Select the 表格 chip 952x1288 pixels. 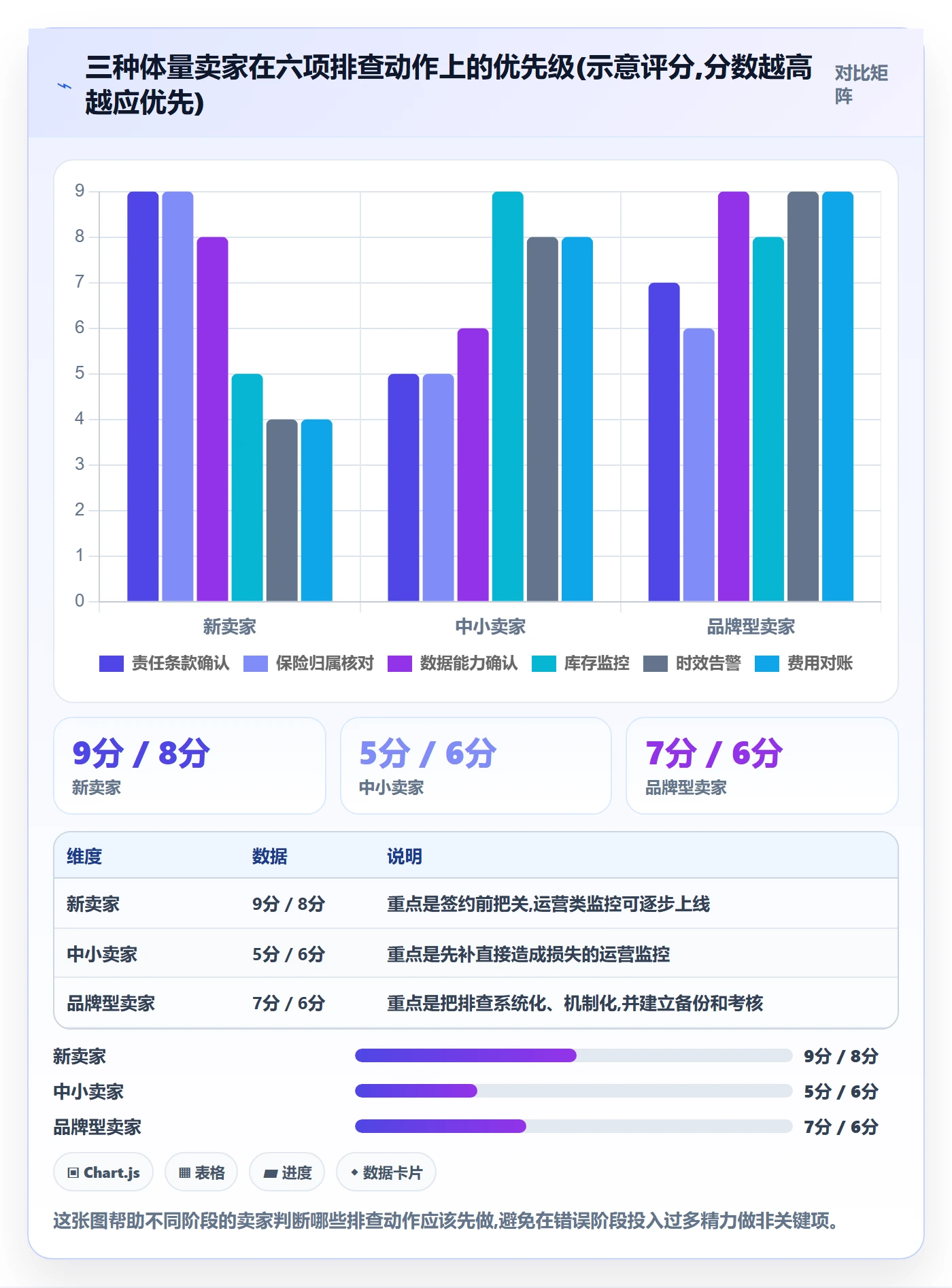tap(201, 1172)
